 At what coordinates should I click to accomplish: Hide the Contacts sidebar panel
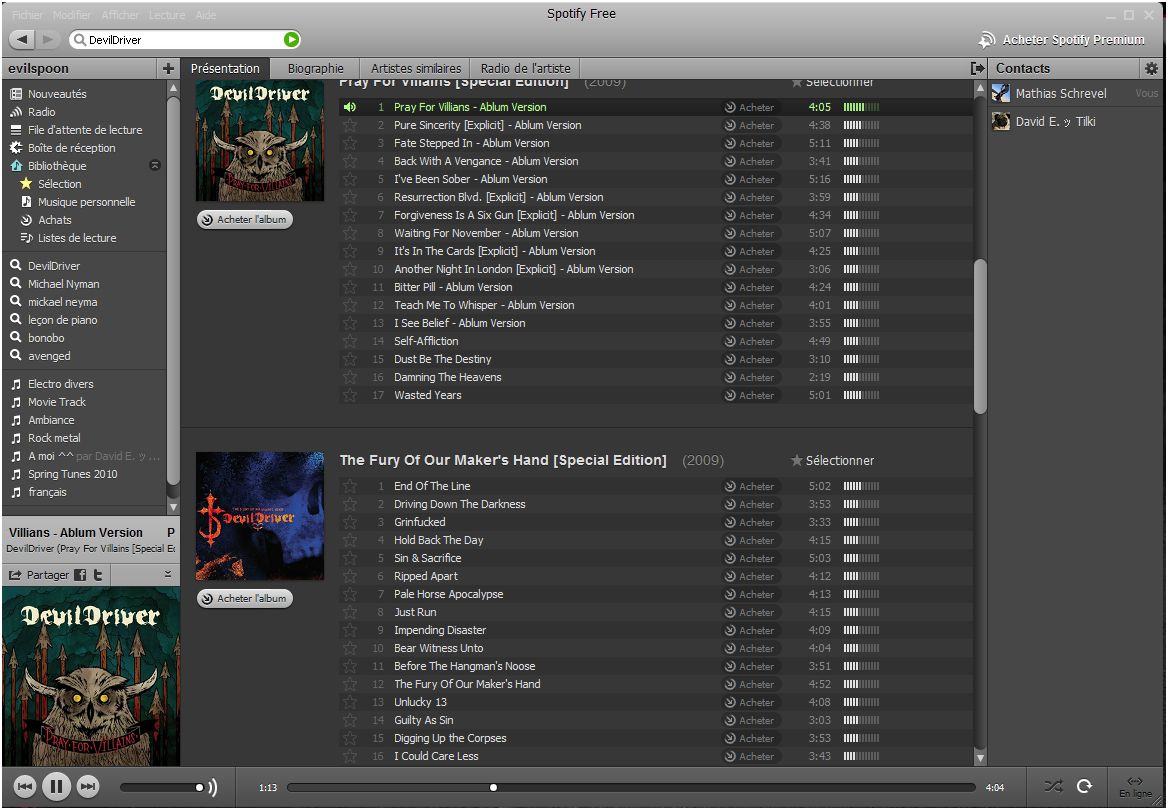tap(977, 69)
